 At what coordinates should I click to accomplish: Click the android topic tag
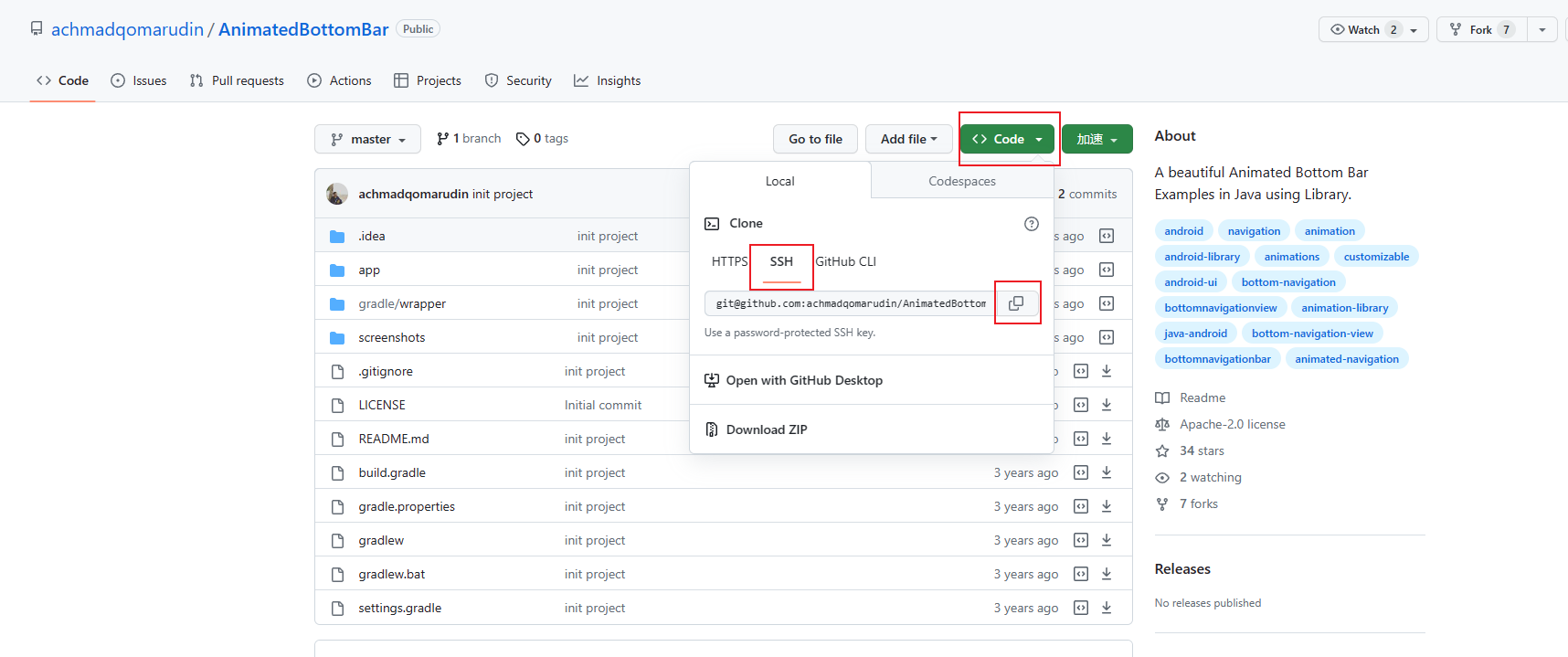[x=1183, y=231]
